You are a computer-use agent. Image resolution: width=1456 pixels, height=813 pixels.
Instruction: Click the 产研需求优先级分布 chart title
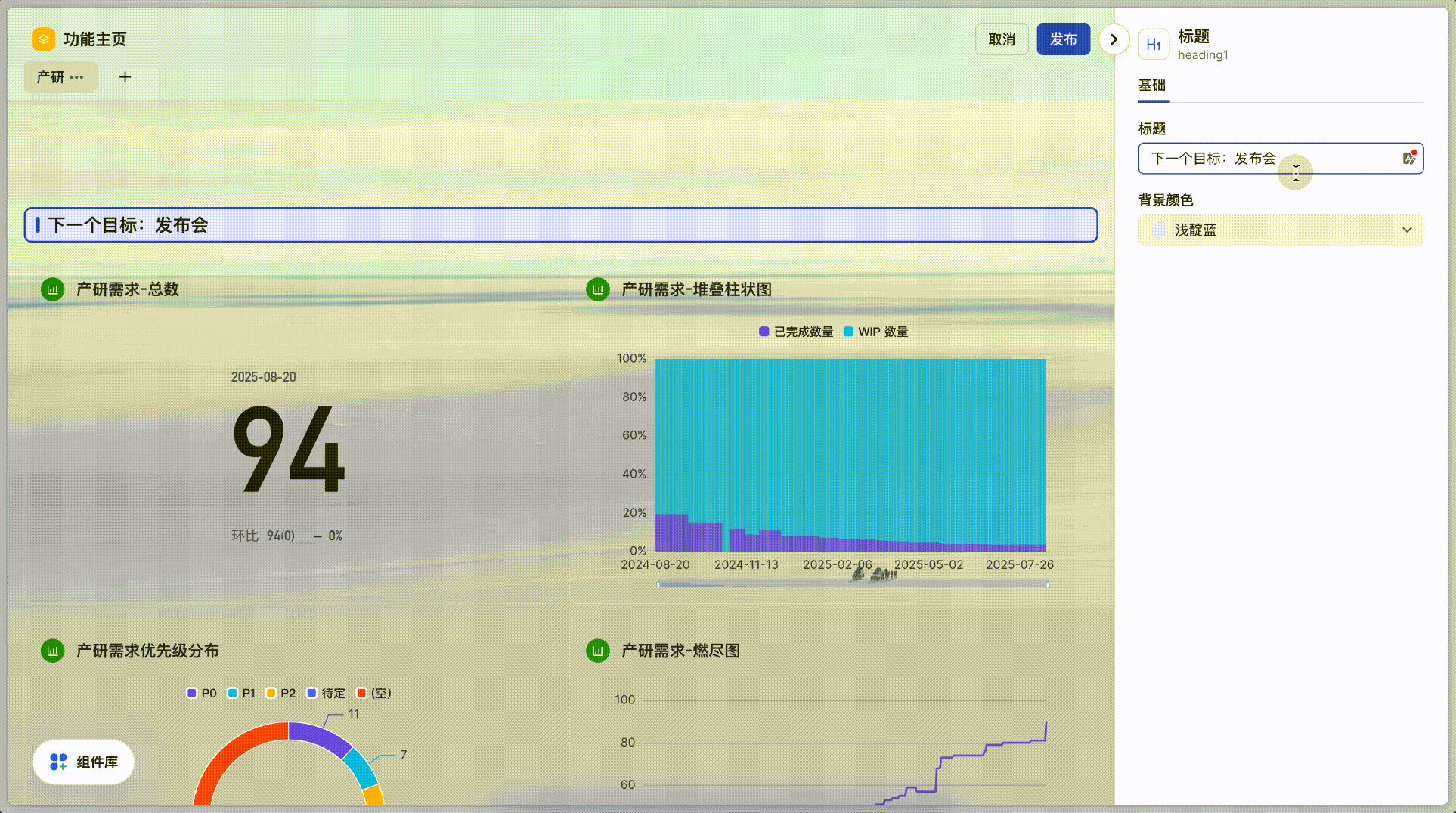[147, 651]
